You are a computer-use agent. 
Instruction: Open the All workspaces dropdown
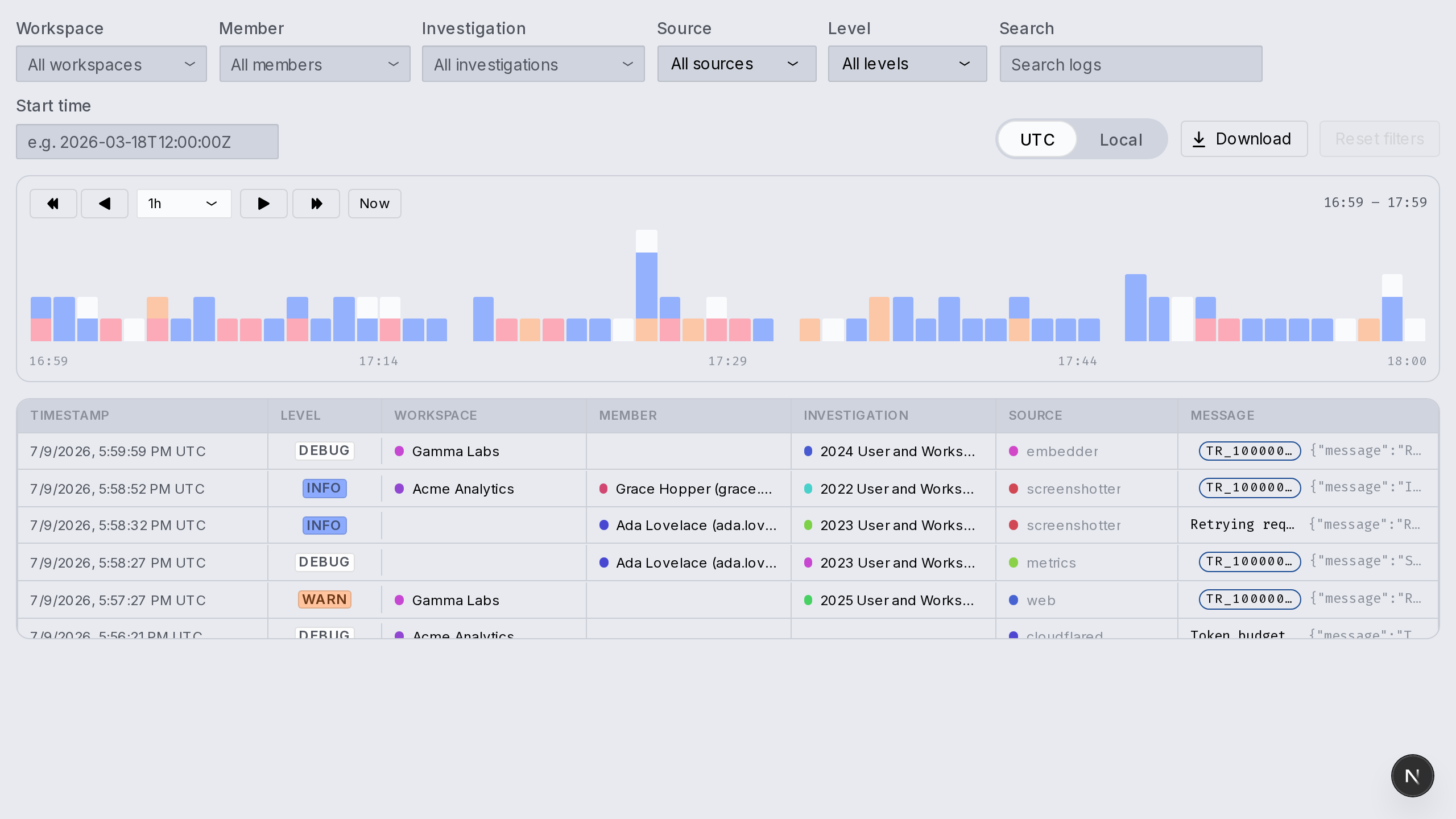[111, 64]
